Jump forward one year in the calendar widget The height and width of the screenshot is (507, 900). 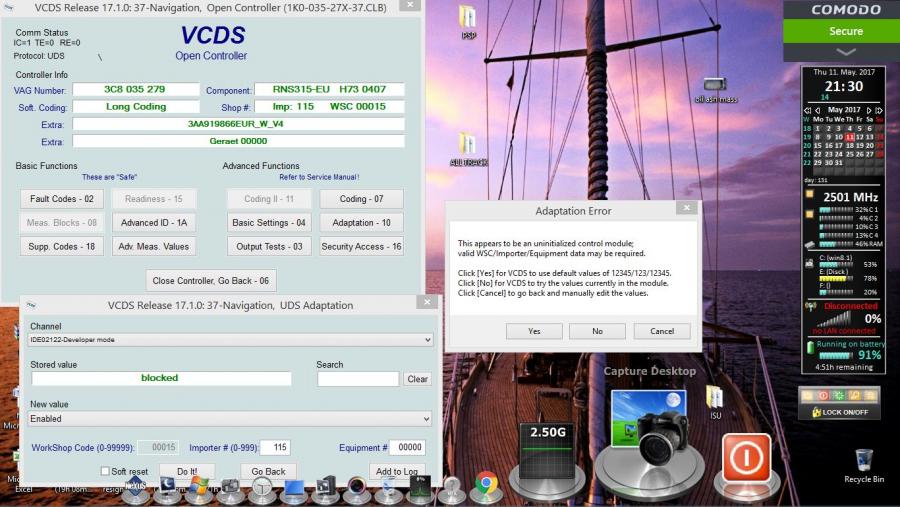pos(879,110)
